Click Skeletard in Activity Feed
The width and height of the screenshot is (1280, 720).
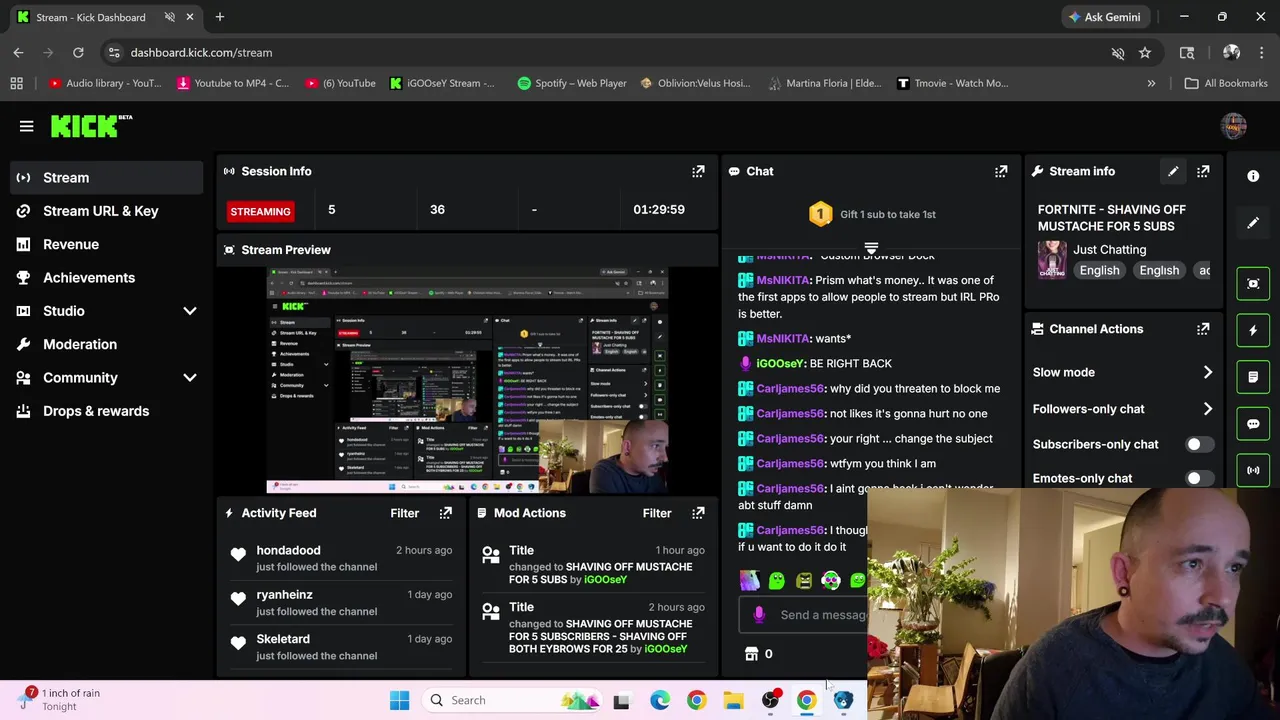[x=283, y=639]
